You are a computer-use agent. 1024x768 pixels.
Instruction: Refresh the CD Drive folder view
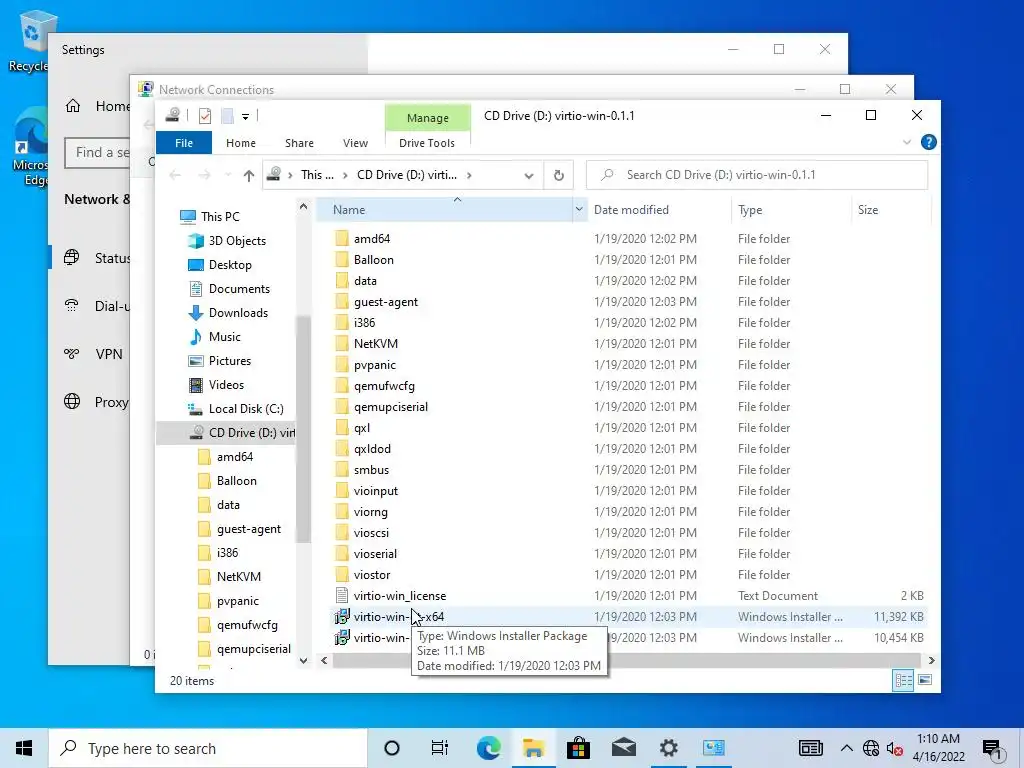click(558, 175)
